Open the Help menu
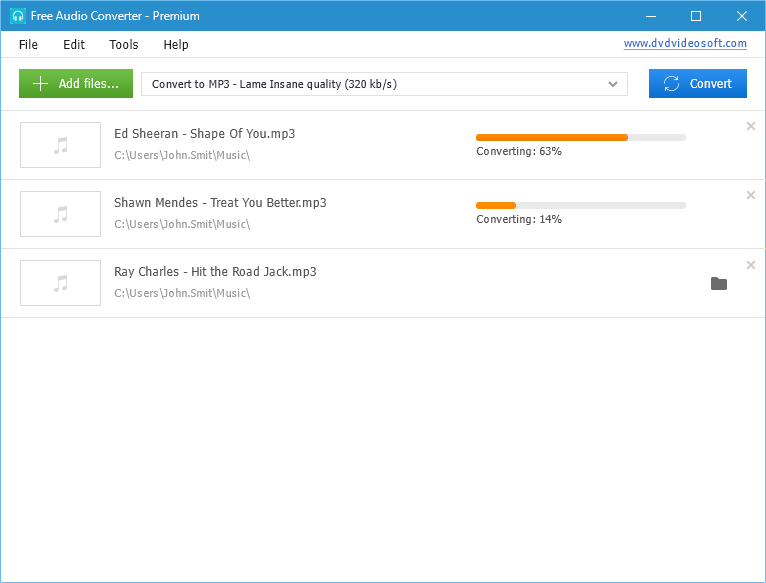The width and height of the screenshot is (766, 583). click(176, 45)
